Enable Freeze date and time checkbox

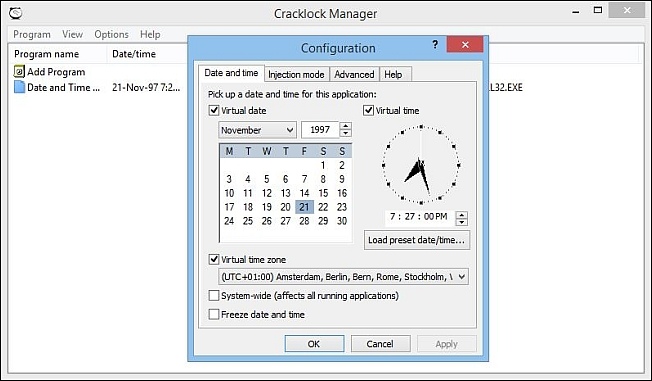[214, 314]
